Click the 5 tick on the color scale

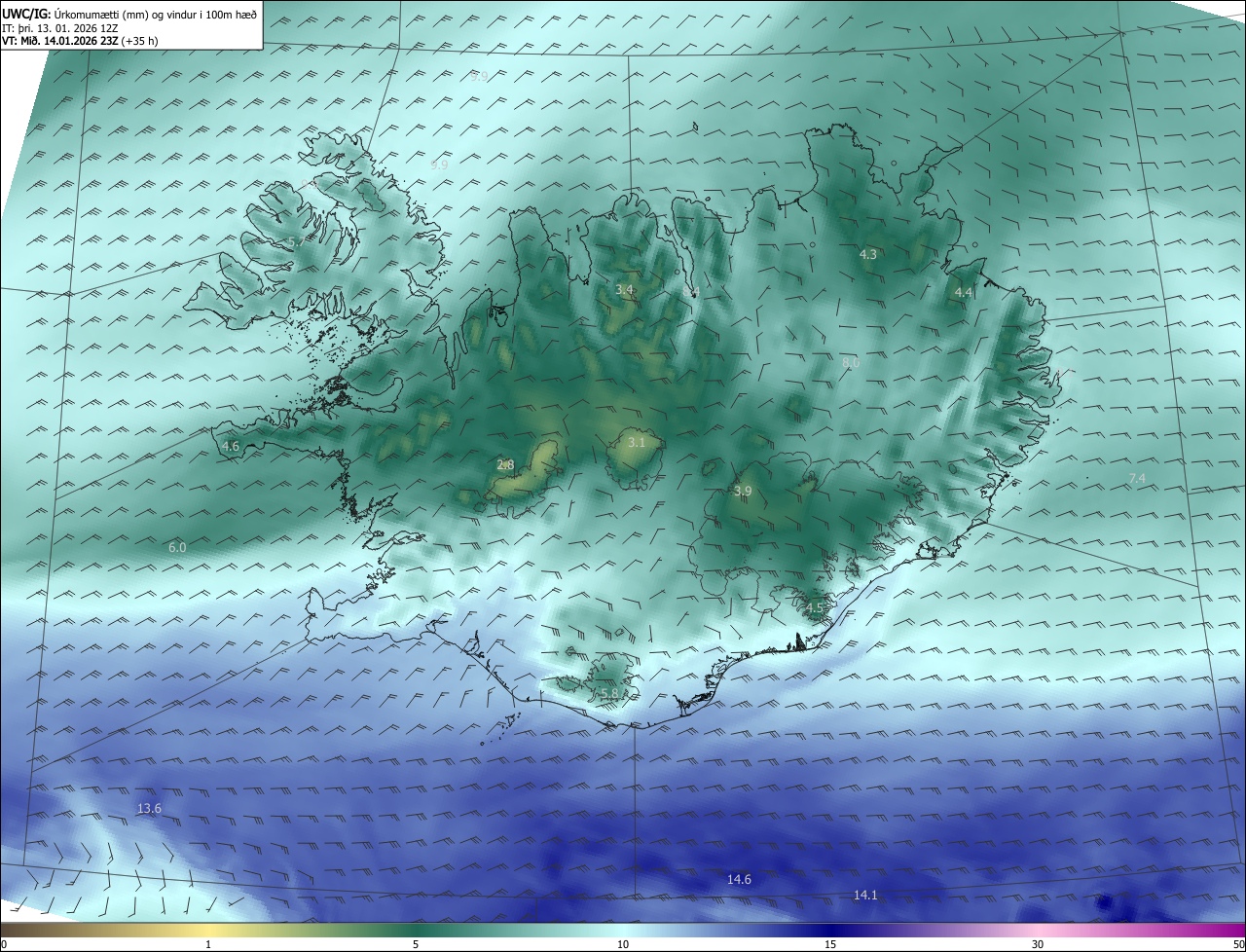pos(416,944)
